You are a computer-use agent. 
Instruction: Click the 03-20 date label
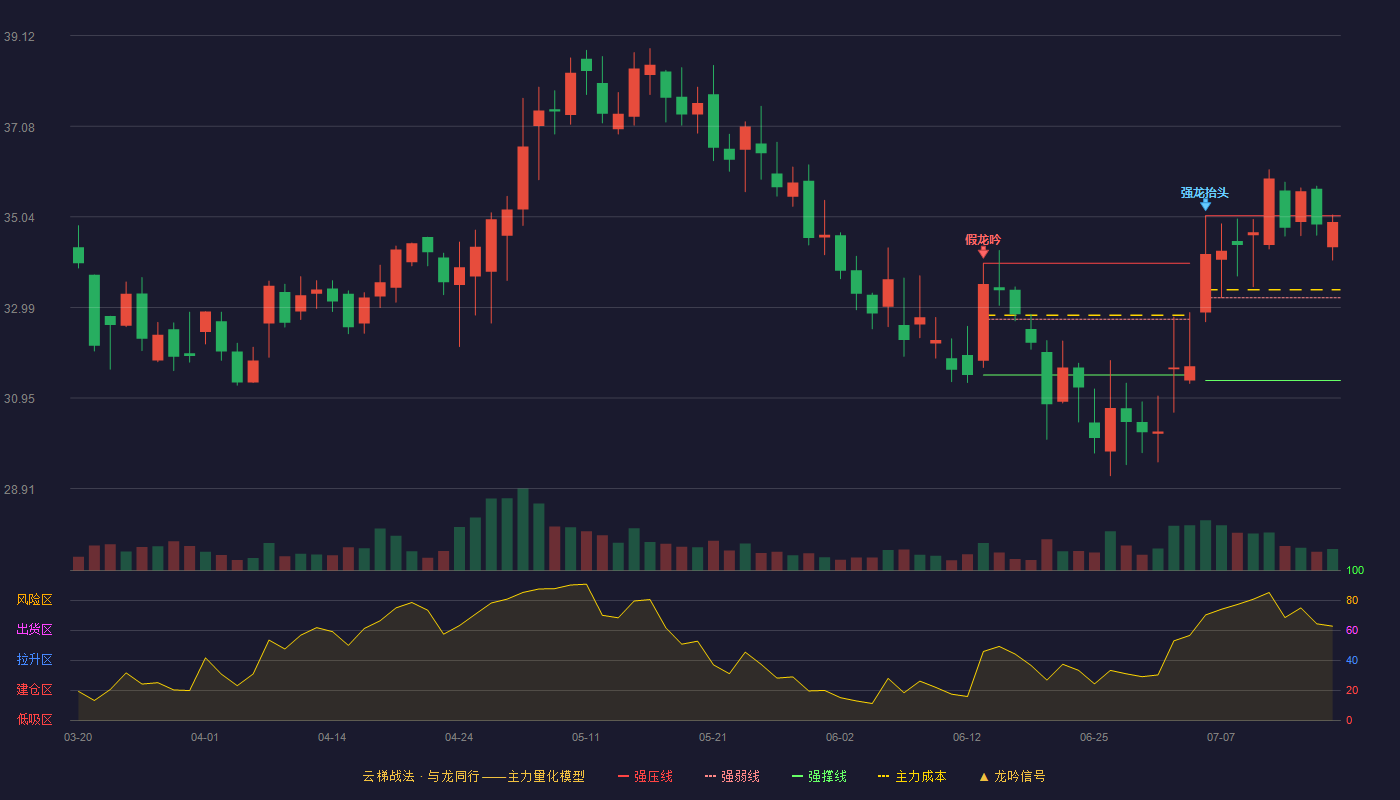(78, 737)
